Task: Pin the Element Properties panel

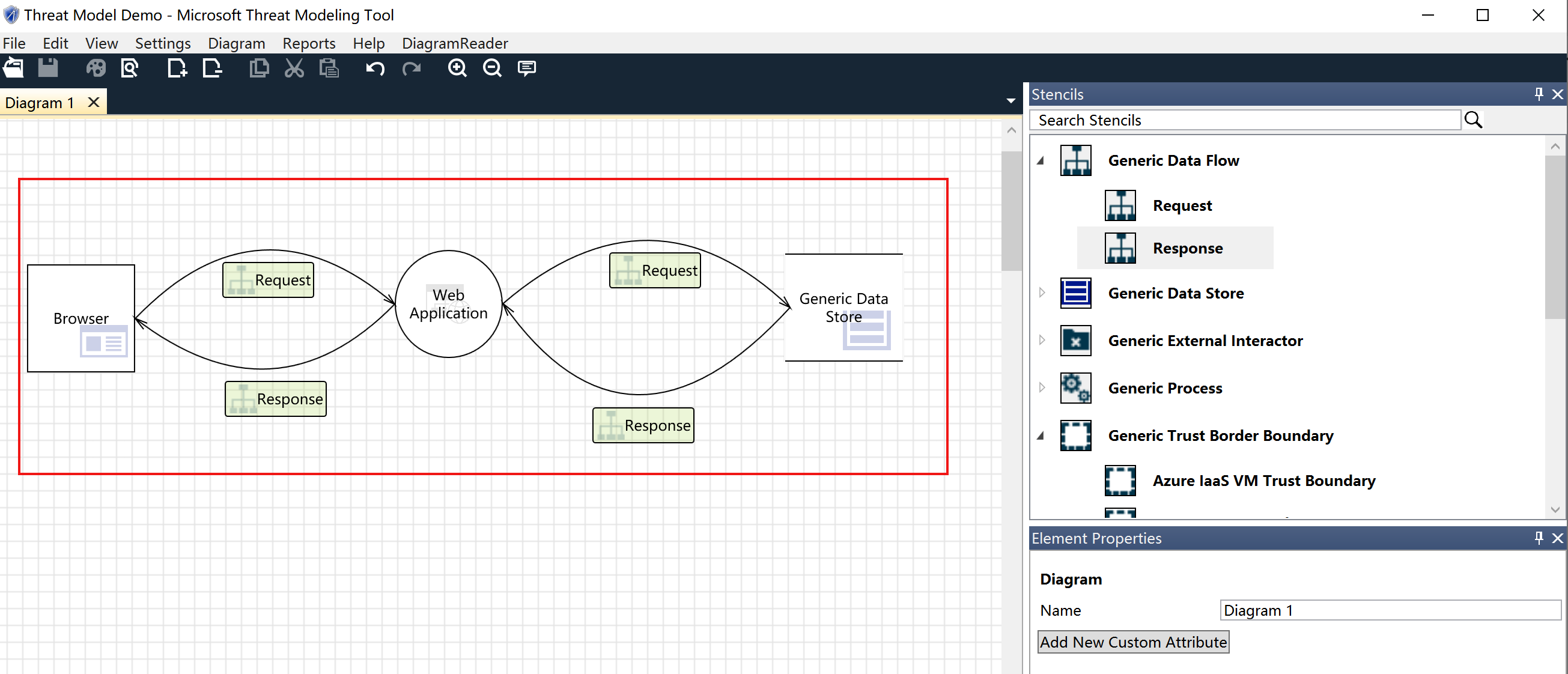Action: point(1538,538)
